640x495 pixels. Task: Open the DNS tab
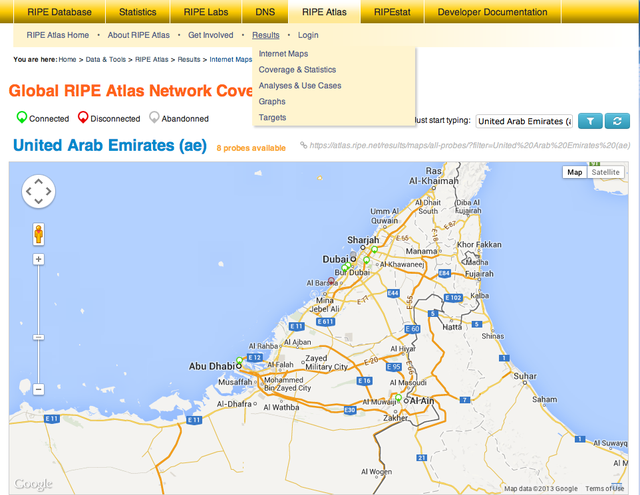[x=265, y=12]
